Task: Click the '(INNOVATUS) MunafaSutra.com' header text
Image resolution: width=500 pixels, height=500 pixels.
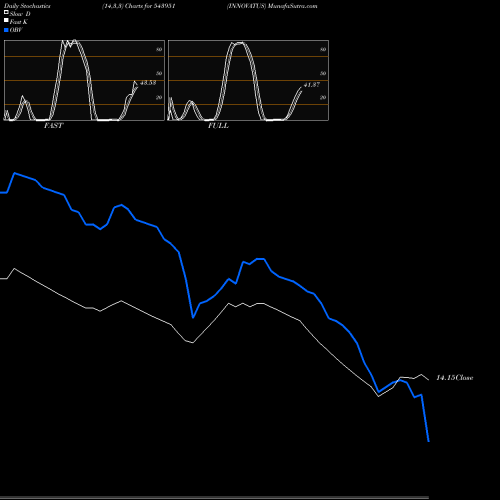Action: click(272, 6)
